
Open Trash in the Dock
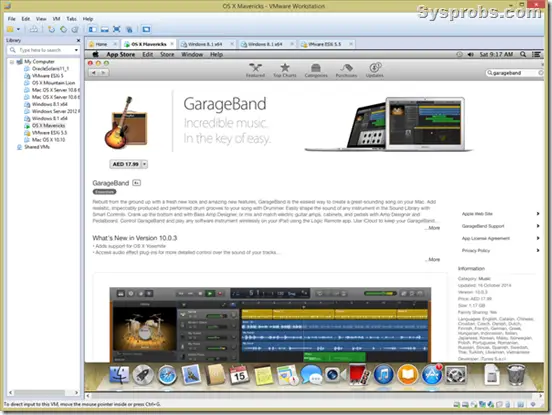point(516,375)
